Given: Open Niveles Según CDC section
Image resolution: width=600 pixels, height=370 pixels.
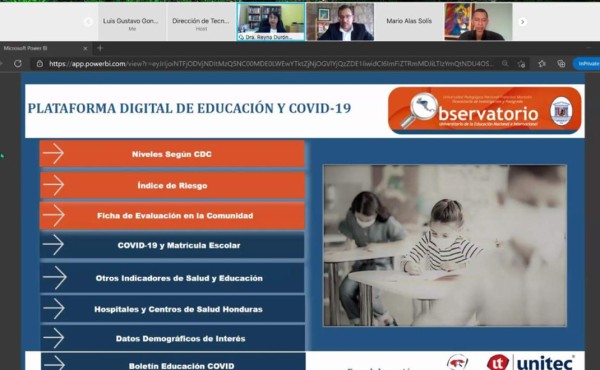Looking at the screenshot, I should click(x=172, y=154).
